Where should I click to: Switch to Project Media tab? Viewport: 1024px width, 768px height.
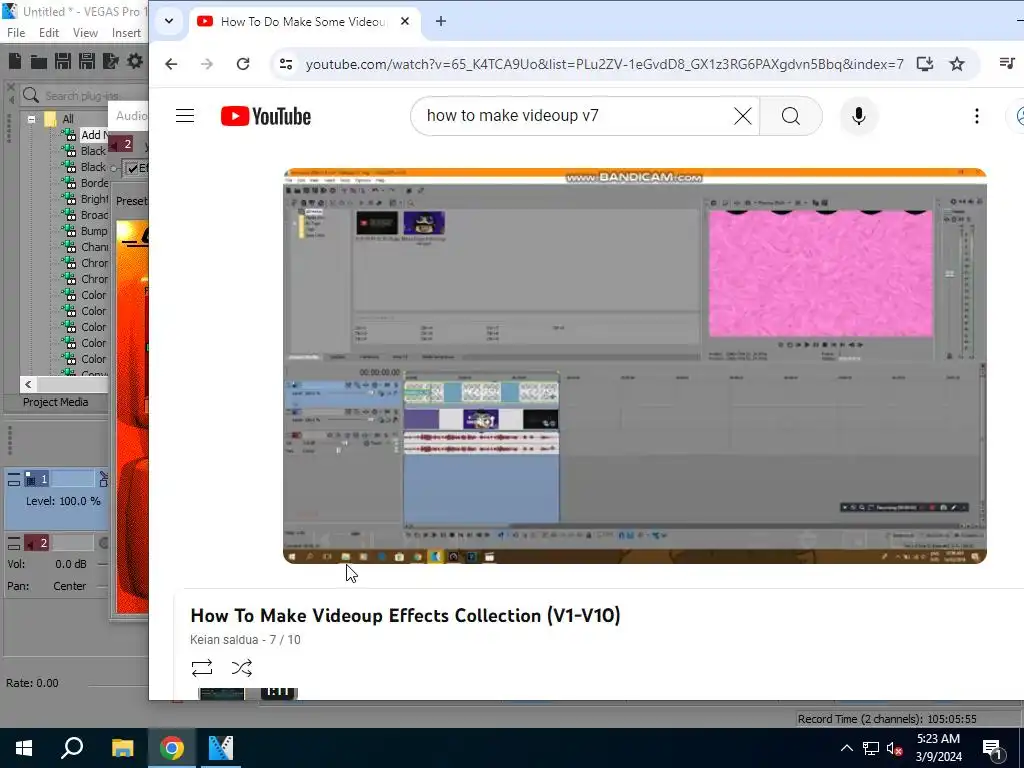[56, 402]
